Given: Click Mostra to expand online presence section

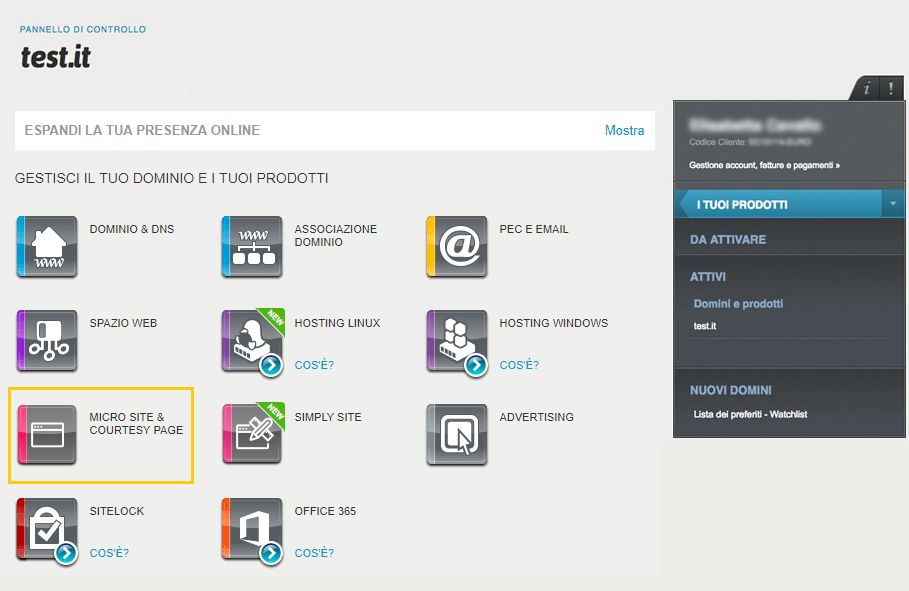Looking at the screenshot, I should coord(624,130).
